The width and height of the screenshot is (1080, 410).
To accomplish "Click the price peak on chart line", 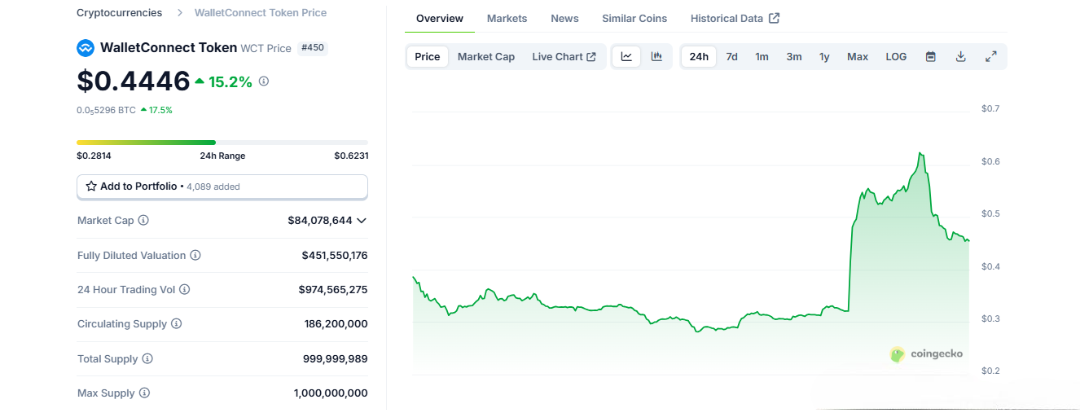I will click(920, 153).
